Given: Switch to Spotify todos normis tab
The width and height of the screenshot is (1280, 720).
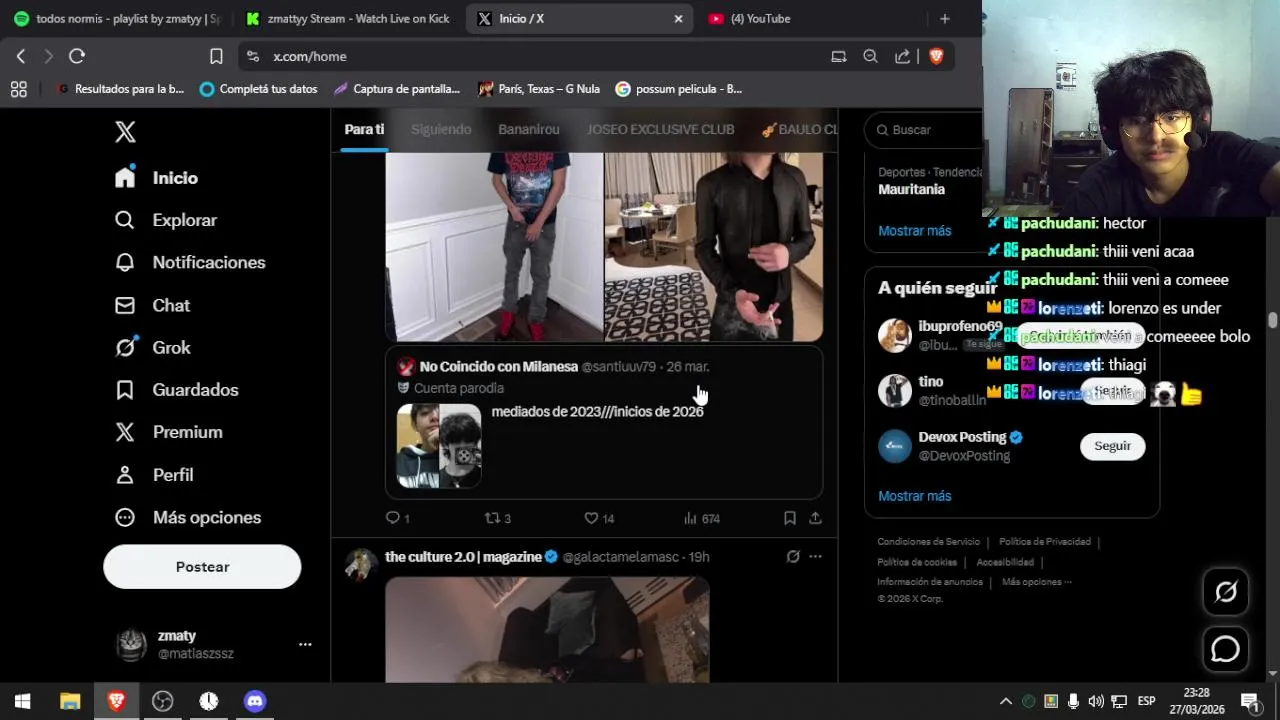Looking at the screenshot, I should coord(118,18).
